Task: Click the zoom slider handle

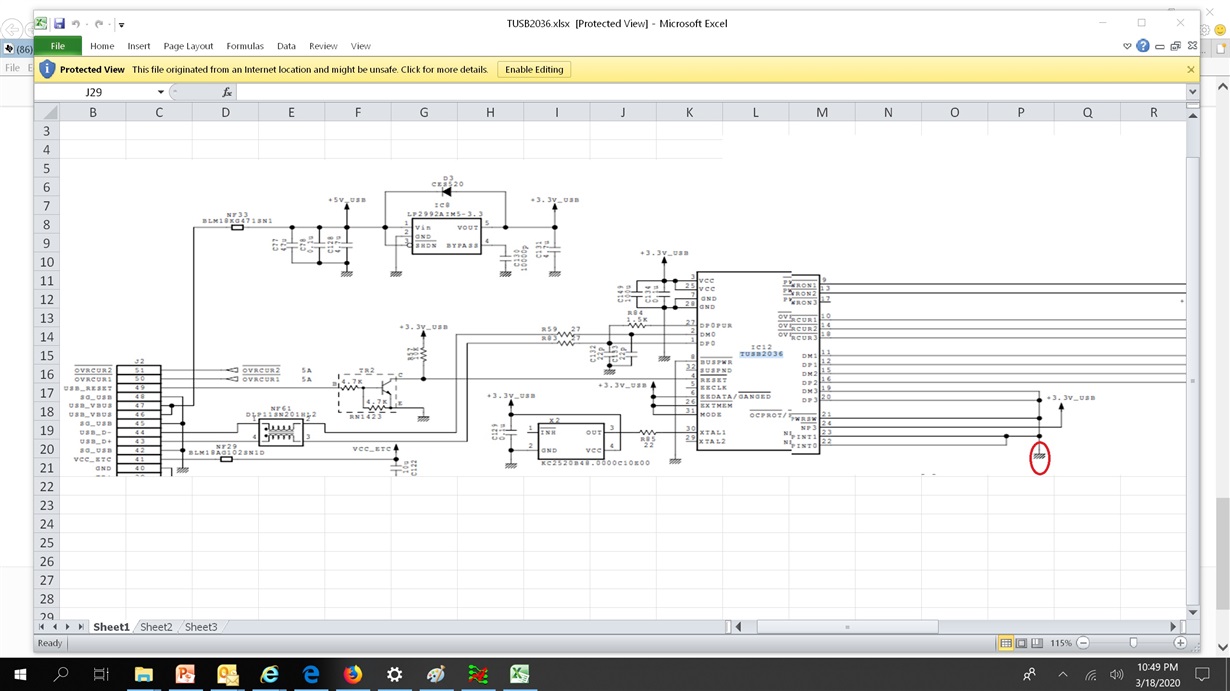Action: (x=1133, y=643)
